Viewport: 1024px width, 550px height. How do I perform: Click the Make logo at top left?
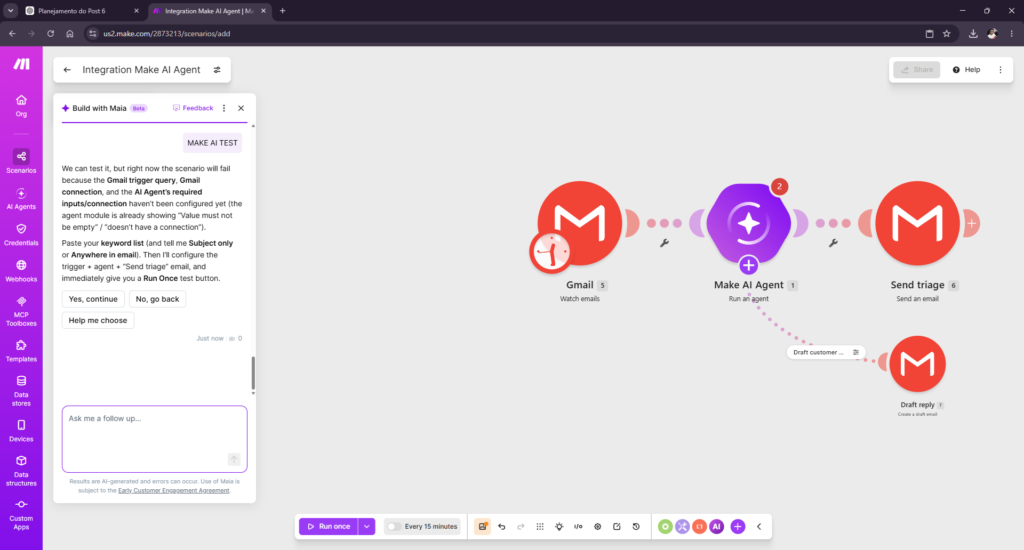pos(22,63)
